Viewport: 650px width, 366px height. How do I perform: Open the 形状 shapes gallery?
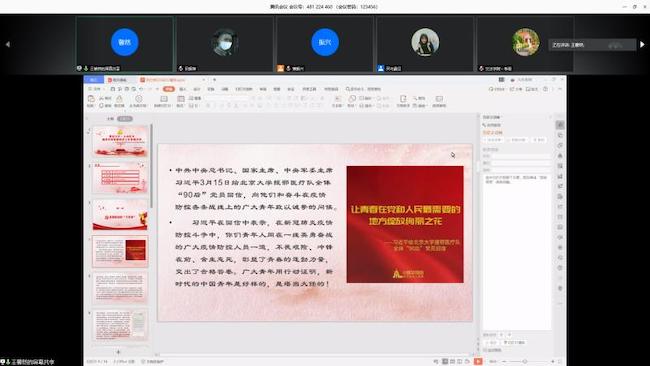352,101
